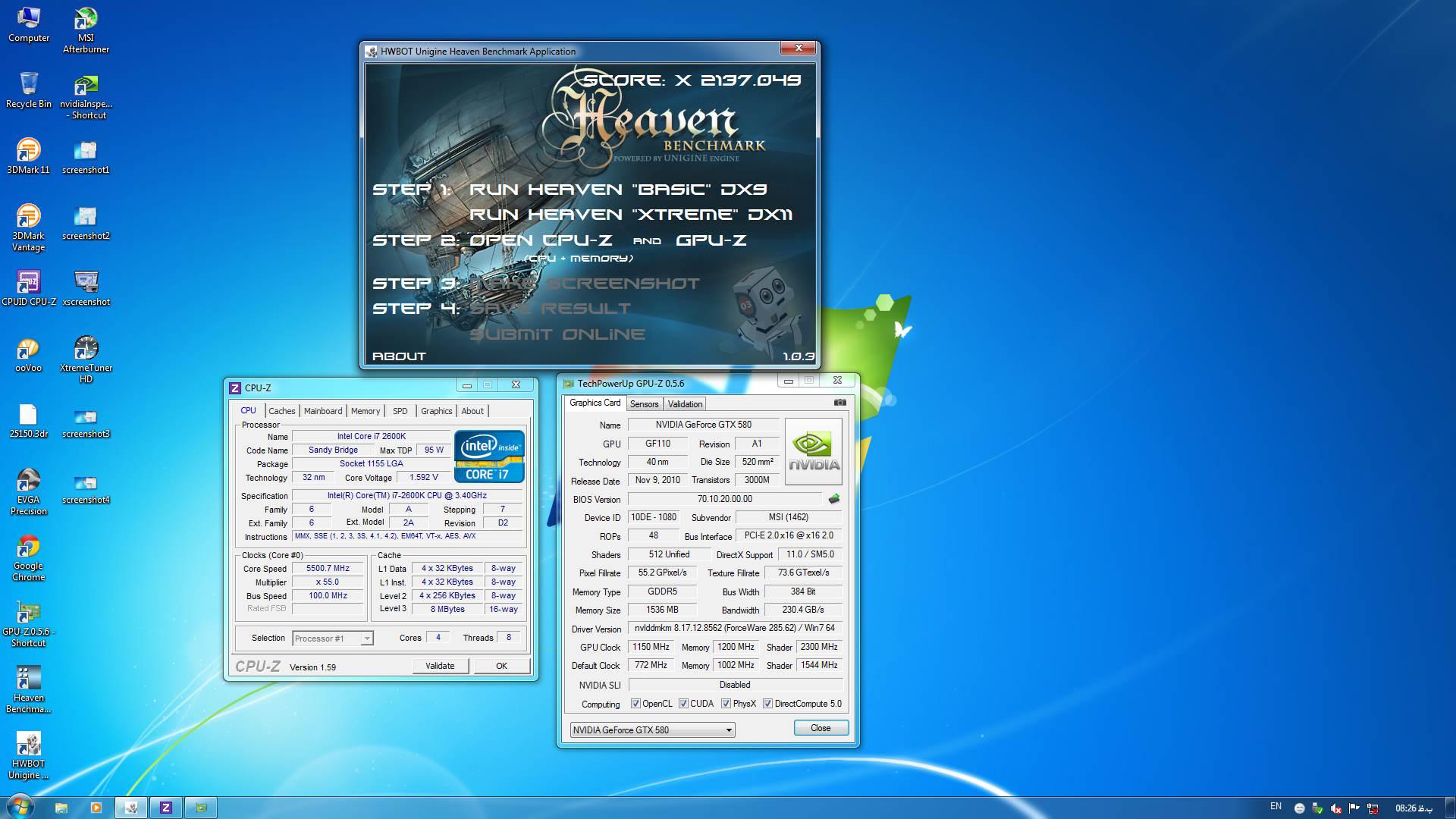Viewport: 1456px width, 819px height.
Task: Open MSI Afterburner desktop shortcut
Action: pyautogui.click(x=86, y=30)
